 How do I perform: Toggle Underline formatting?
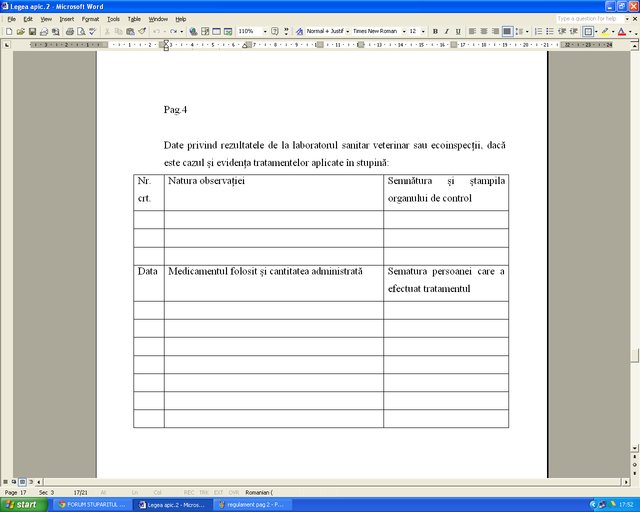(458, 31)
